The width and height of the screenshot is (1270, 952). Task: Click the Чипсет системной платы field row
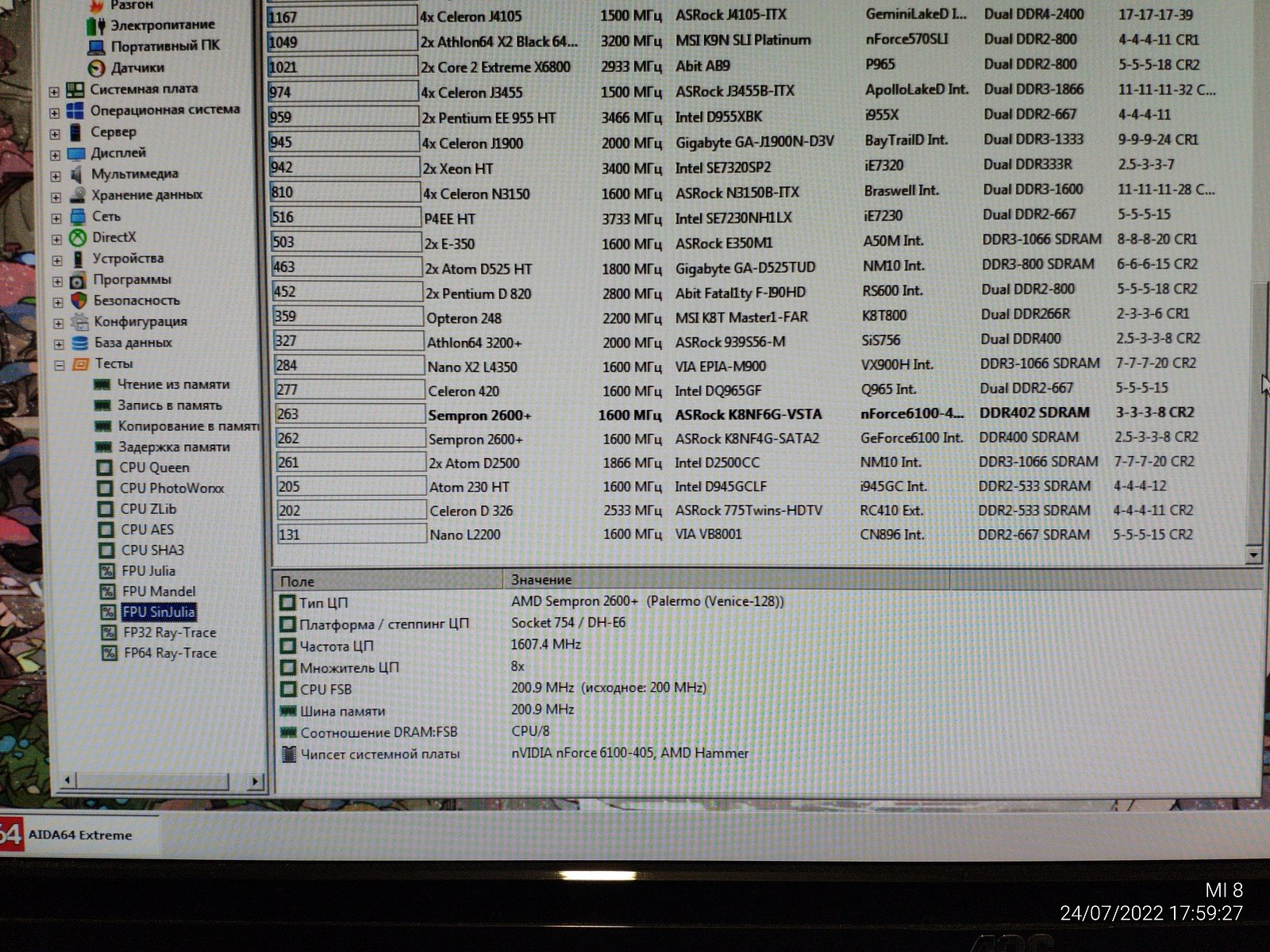(515, 754)
